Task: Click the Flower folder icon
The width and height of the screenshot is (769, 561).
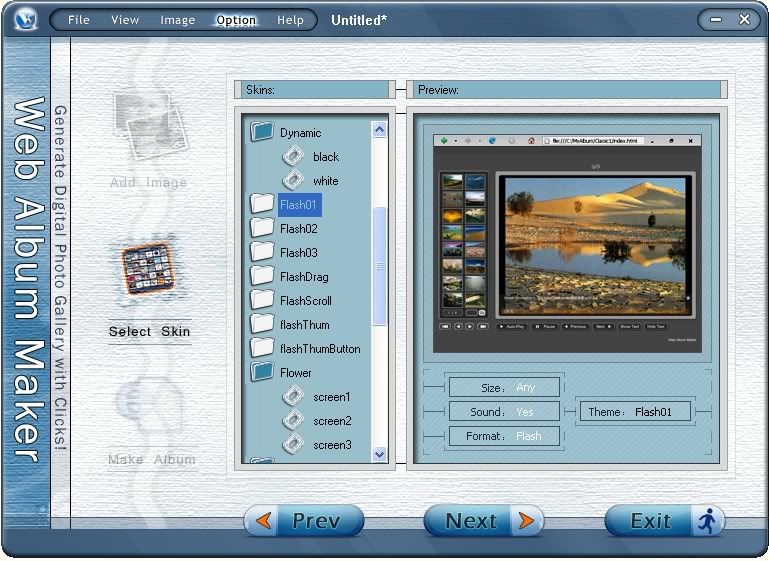Action: 261,372
